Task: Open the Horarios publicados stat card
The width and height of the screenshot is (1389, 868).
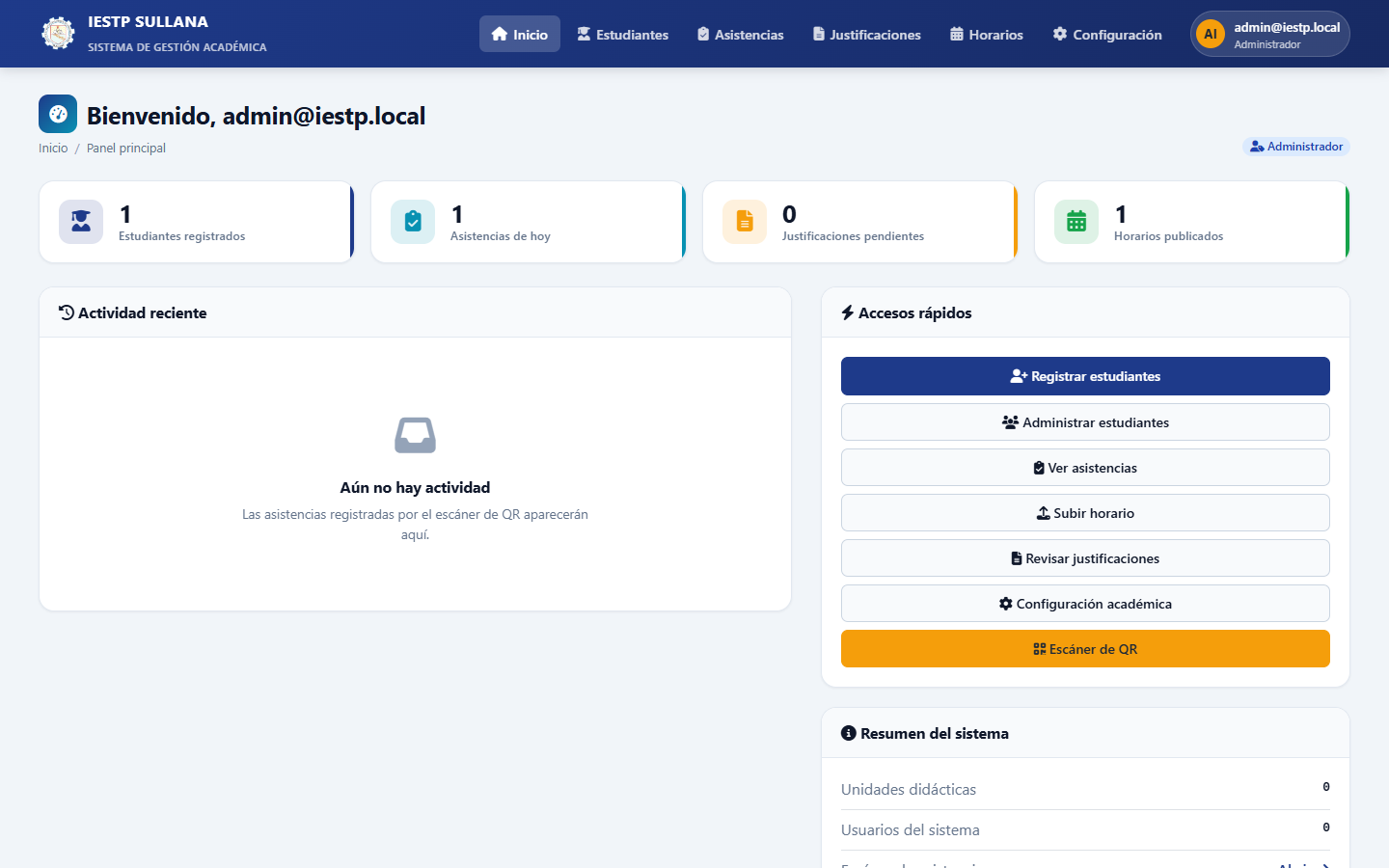Action: (x=1192, y=222)
